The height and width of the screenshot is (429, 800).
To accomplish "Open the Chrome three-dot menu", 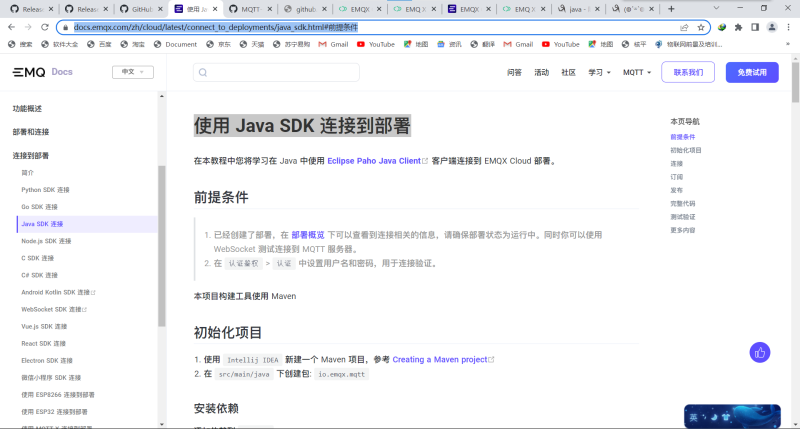I will (x=788, y=27).
